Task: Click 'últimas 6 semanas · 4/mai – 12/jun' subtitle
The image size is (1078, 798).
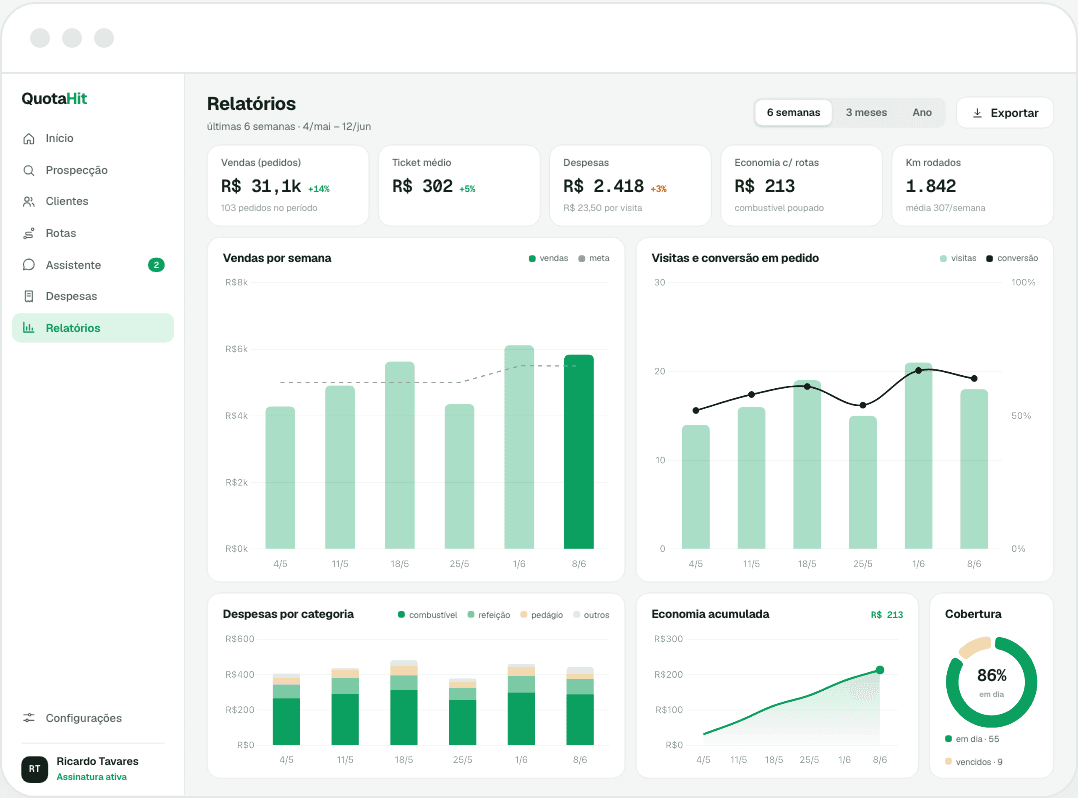Action: [289, 126]
